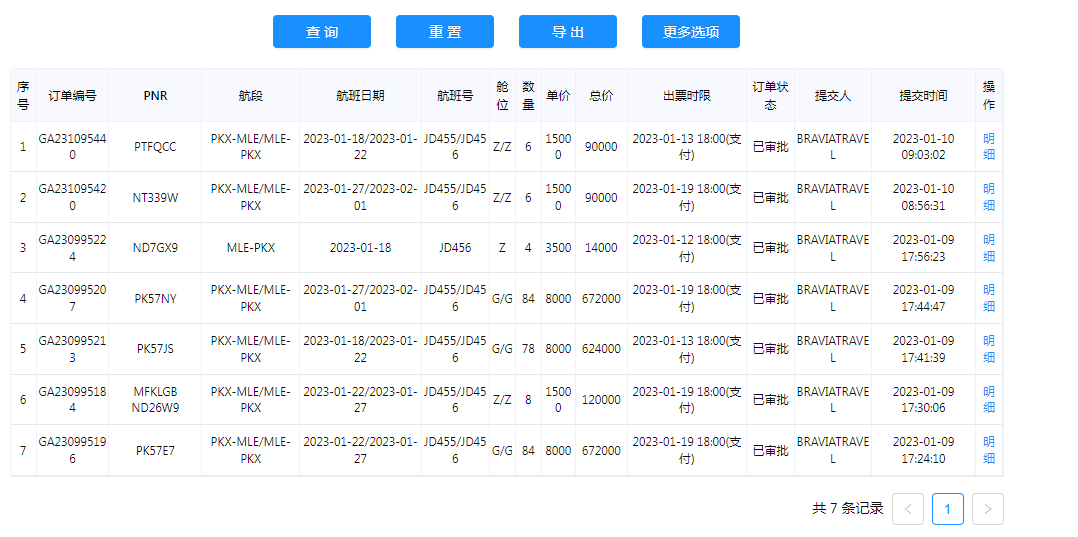Open 明细 details for order PK57NY
Viewport: 1078px width, 537px height.
[988, 298]
